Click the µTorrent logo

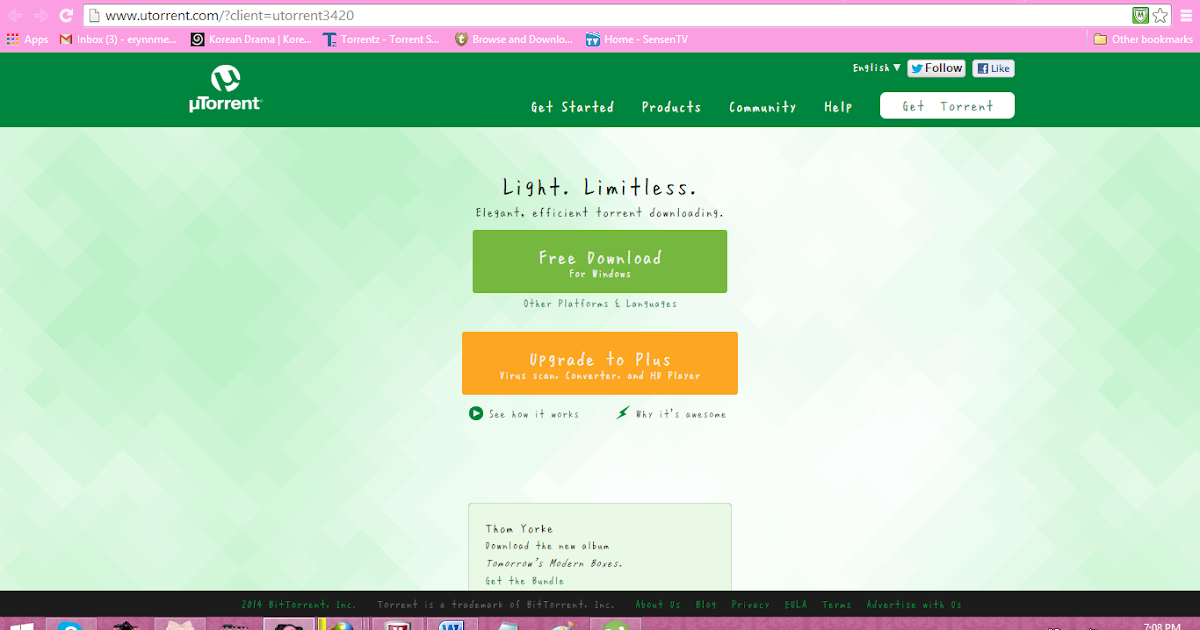[x=225, y=88]
